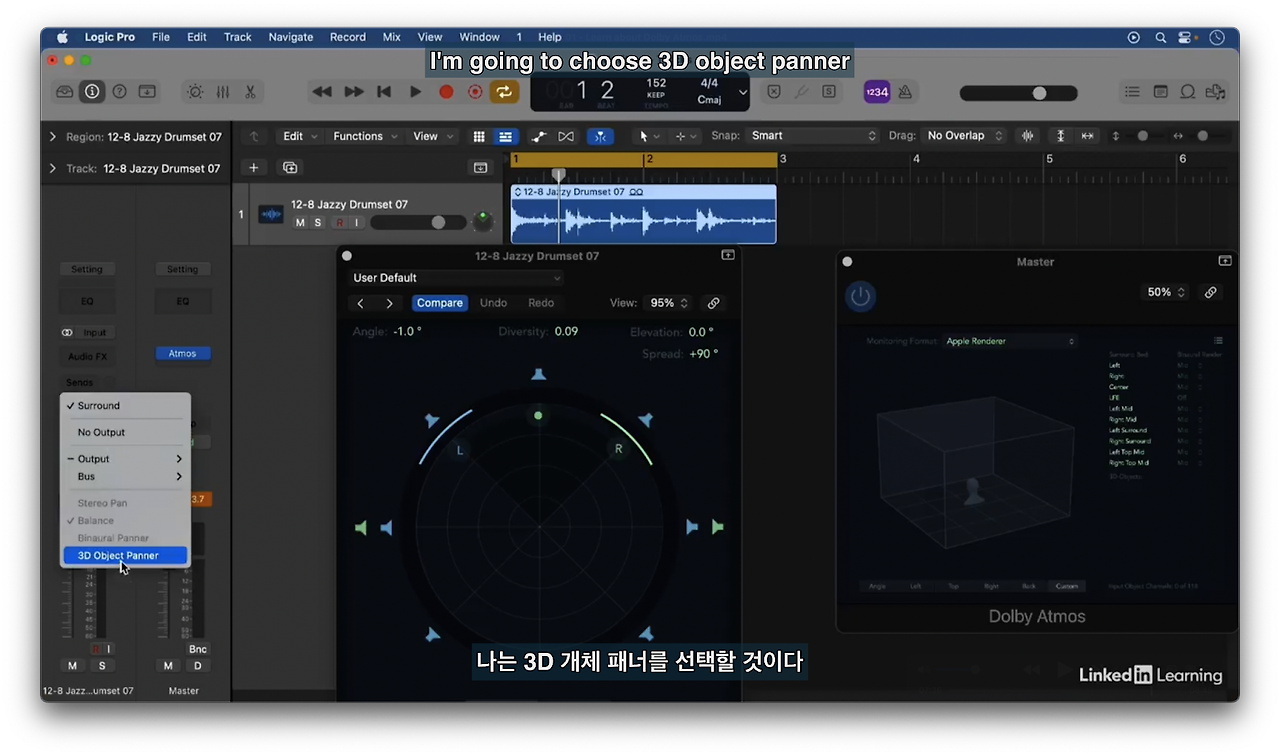Open the Bus submenu
Viewport: 1280px width, 756px height.
124,477
